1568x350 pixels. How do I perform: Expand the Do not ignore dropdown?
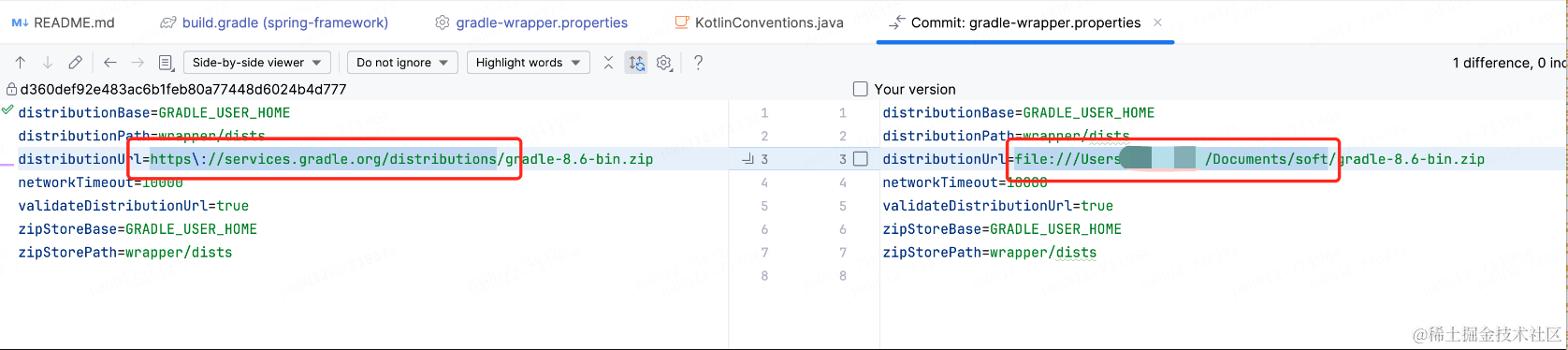click(x=402, y=63)
